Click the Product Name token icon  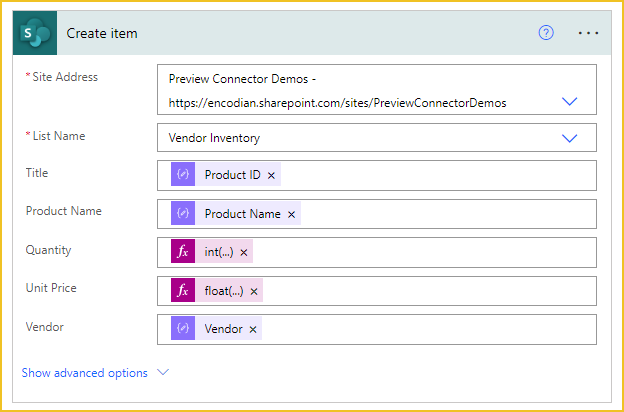tap(183, 213)
